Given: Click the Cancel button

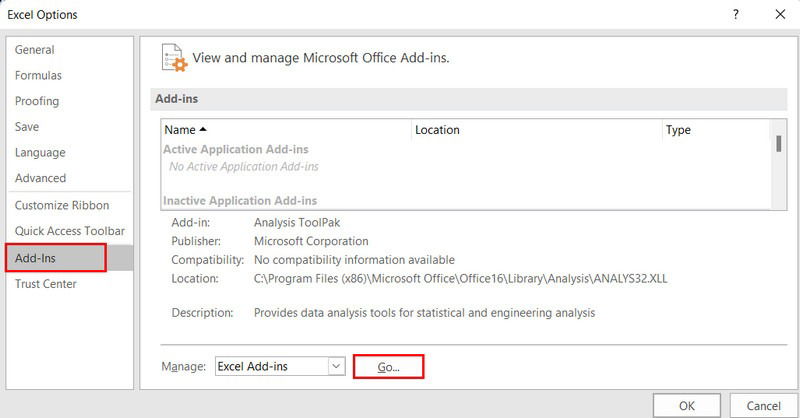Looking at the screenshot, I should (763, 406).
